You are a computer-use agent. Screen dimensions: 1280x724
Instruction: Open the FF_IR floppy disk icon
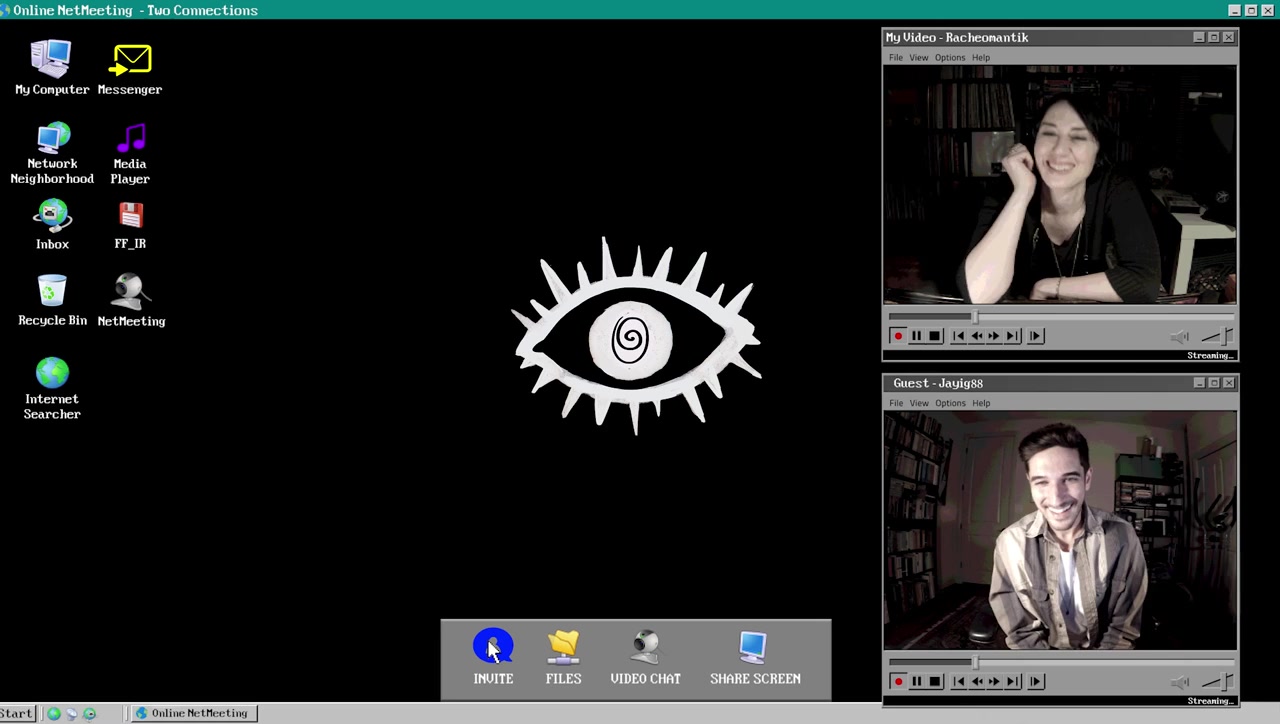(130, 217)
